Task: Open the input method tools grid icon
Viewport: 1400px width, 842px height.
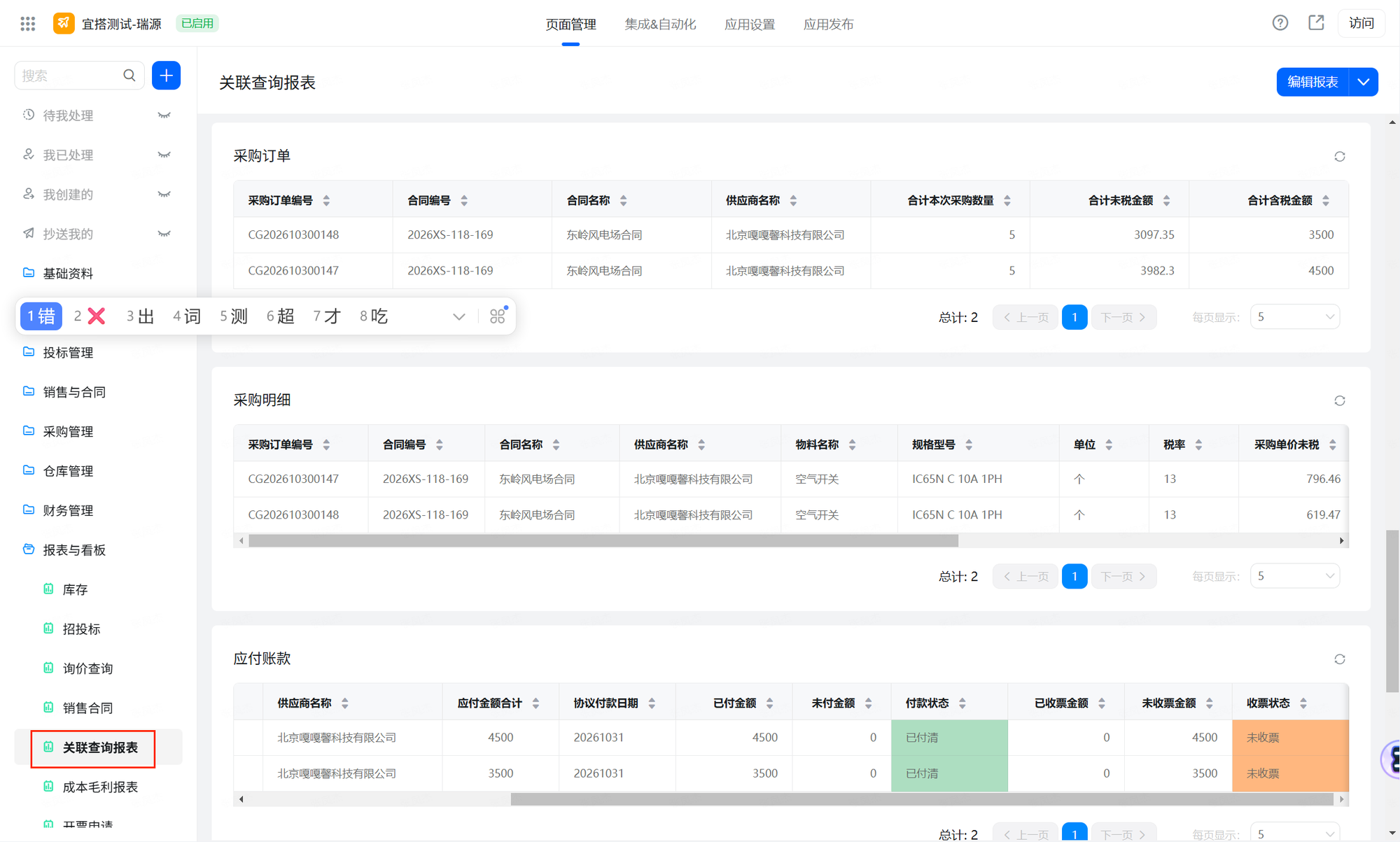Action: 498,316
